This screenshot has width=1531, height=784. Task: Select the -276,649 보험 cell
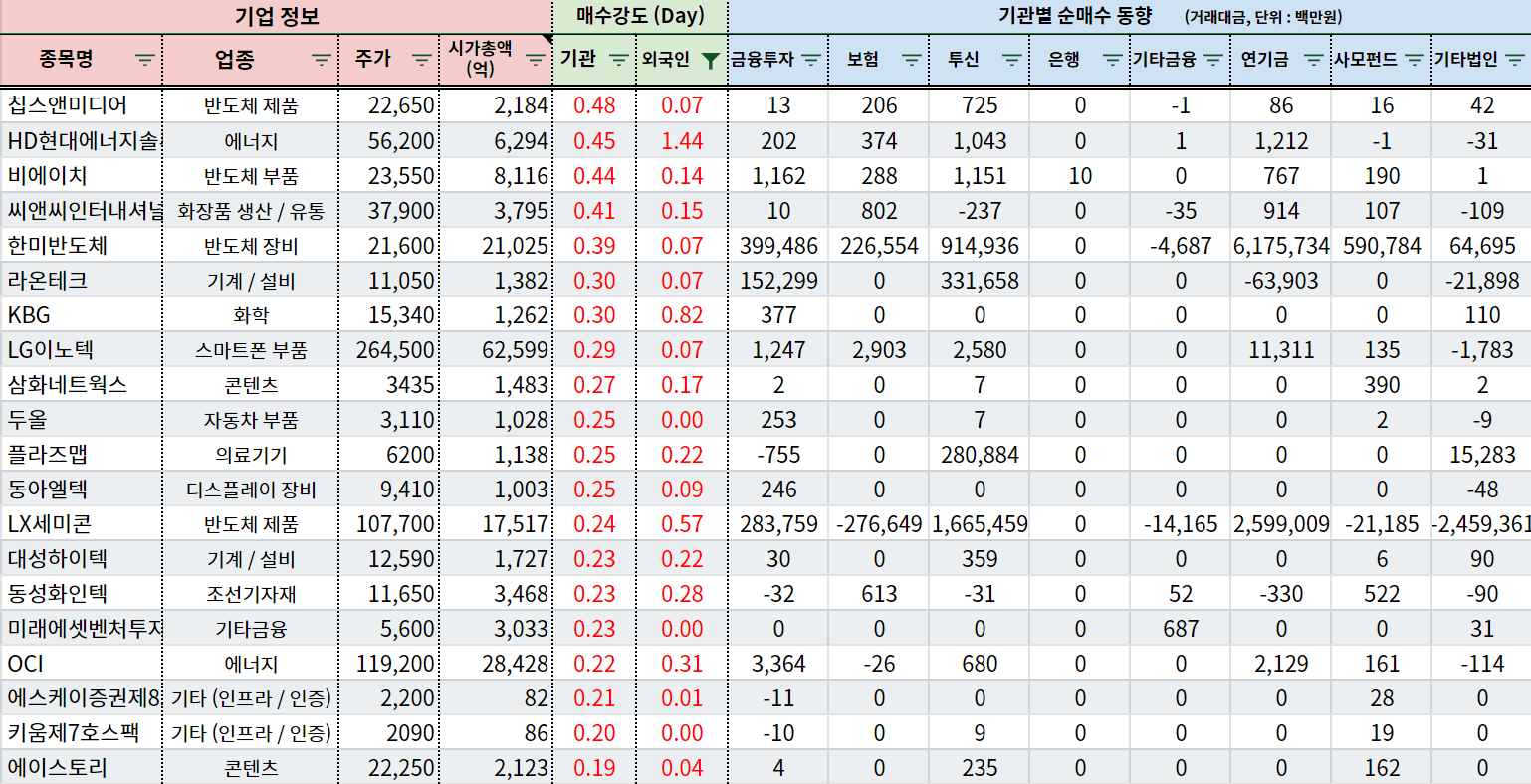click(x=879, y=523)
